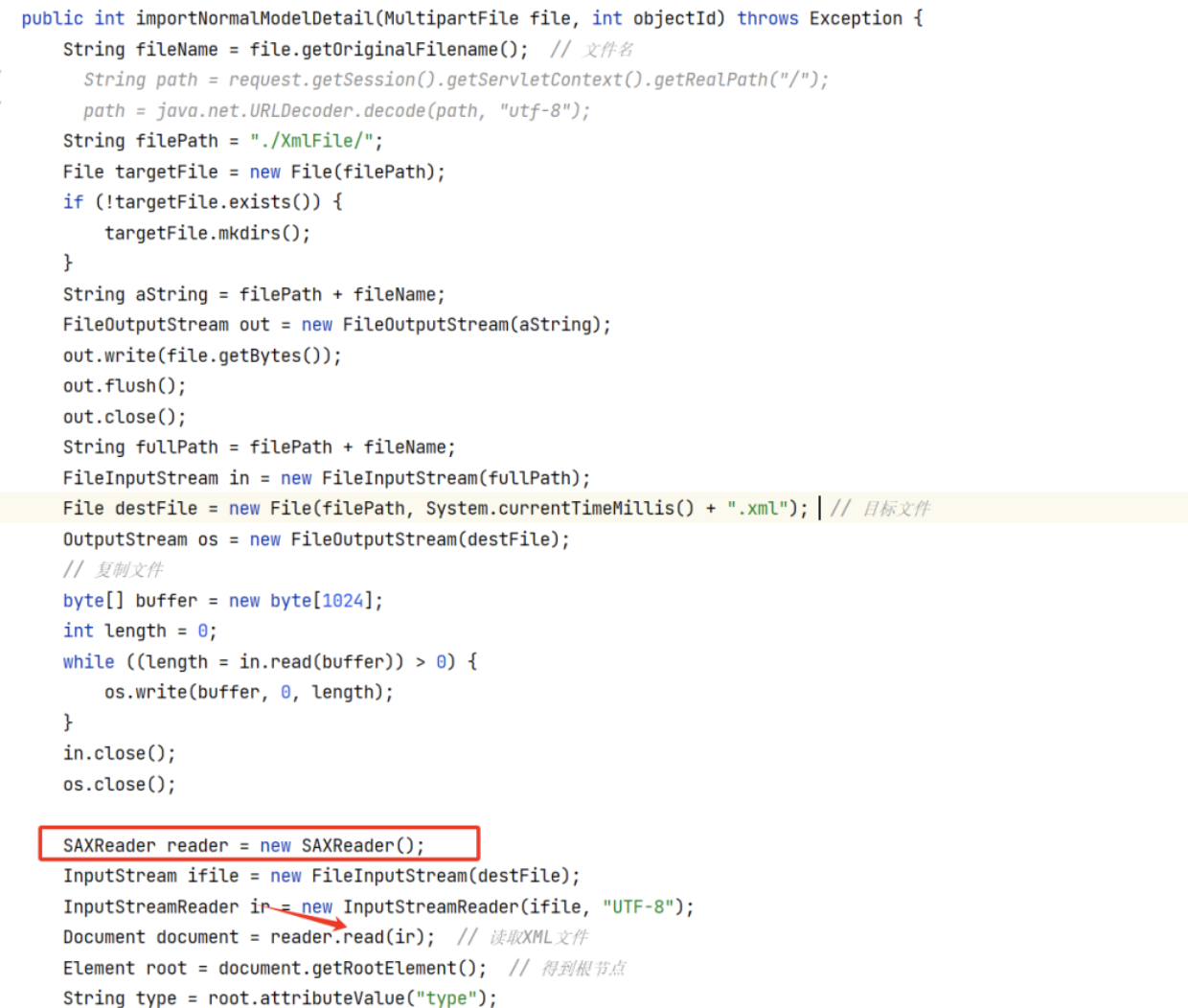Click the comment "// 复制文件"

pyautogui.click(x=113, y=570)
